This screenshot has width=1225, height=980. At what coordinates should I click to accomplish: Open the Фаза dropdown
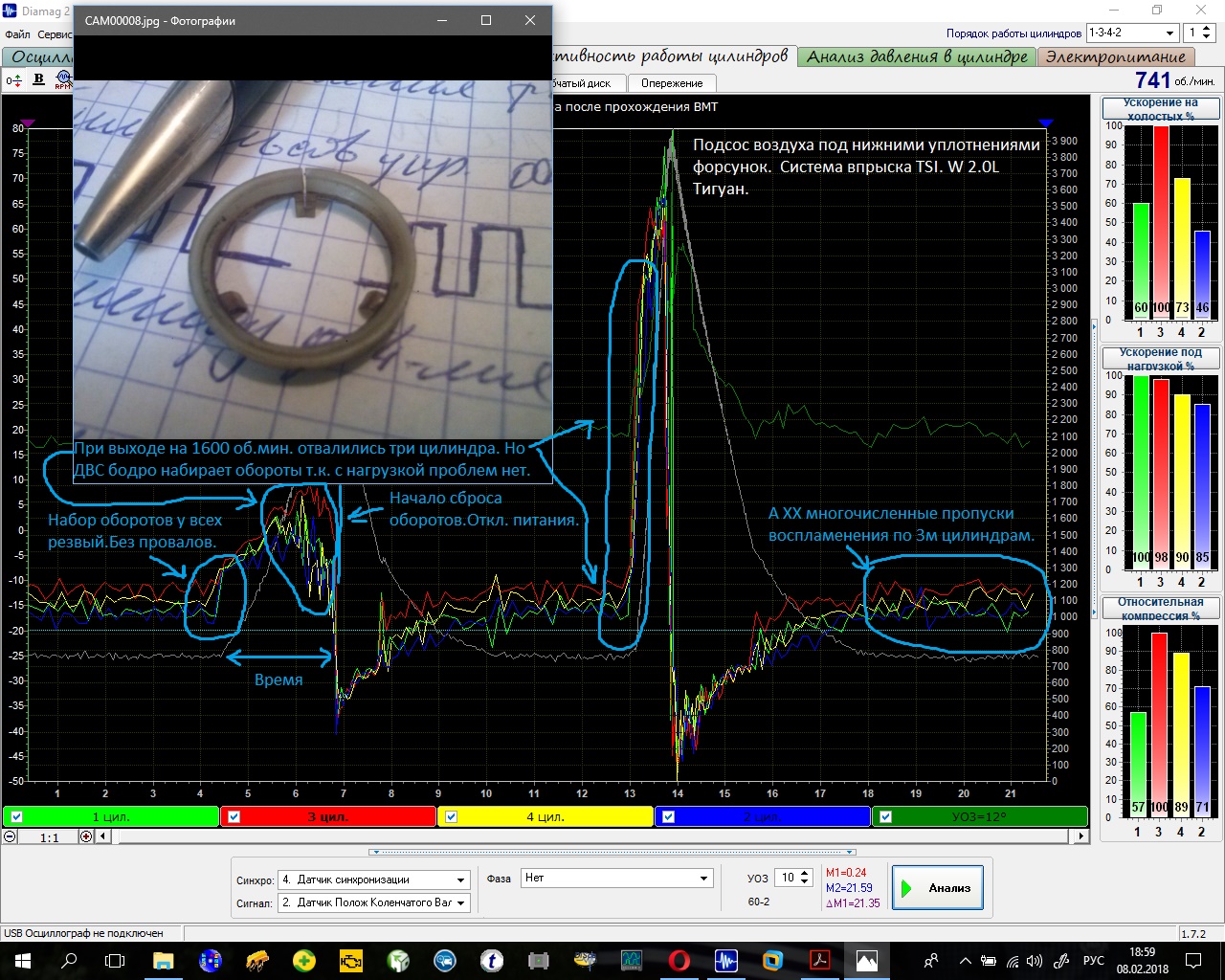click(x=704, y=878)
